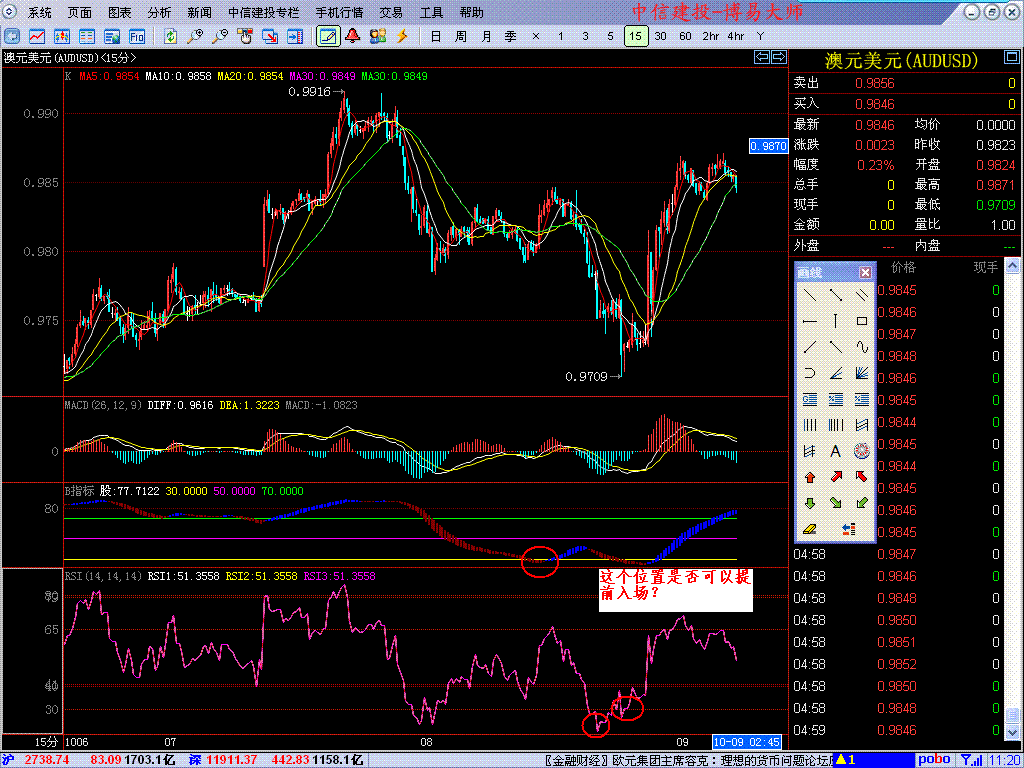Screen dimensions: 1024x768
Task: Select the vertical line drawing tool
Action: point(835,321)
